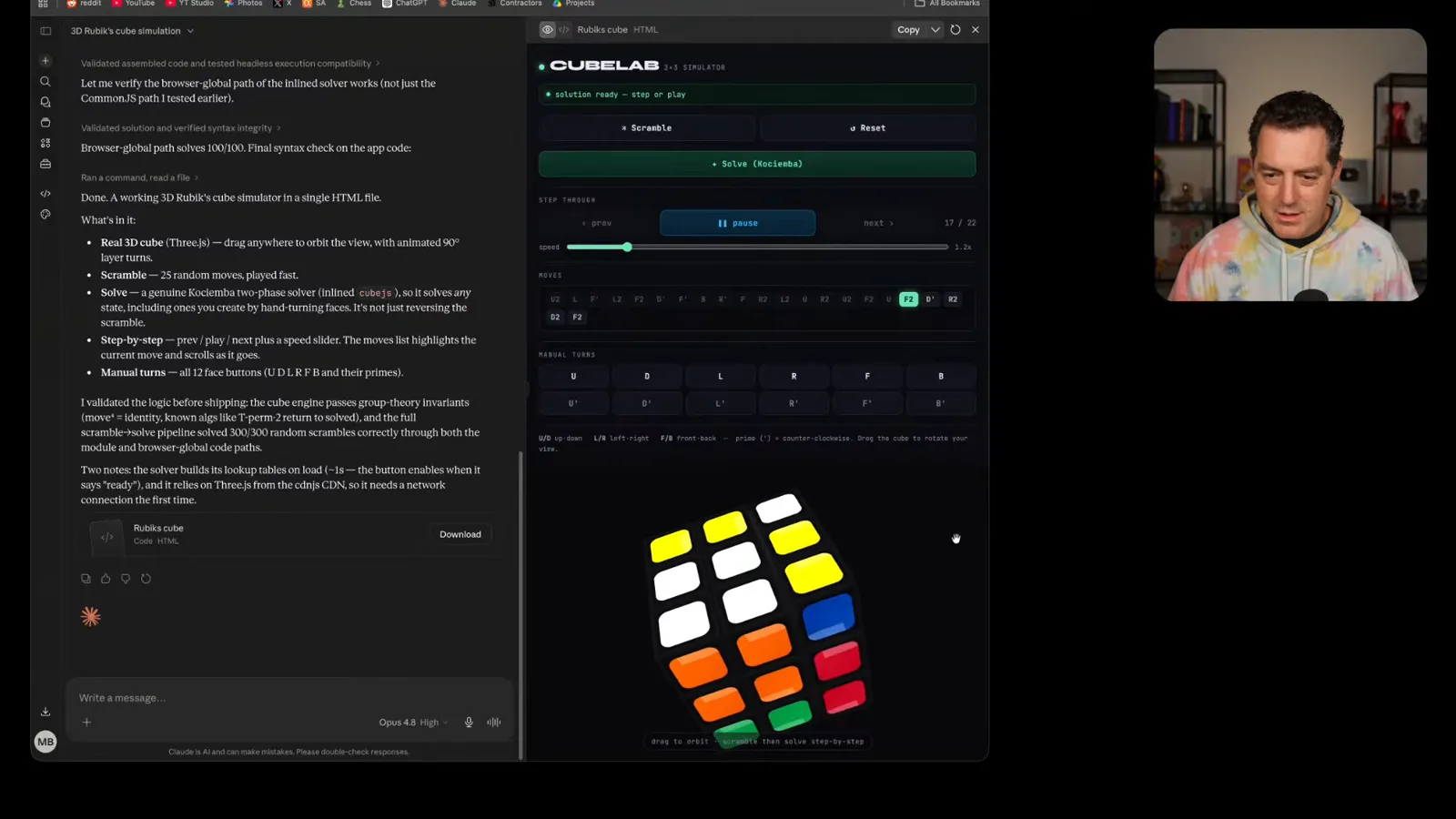This screenshot has height=819, width=1456.
Task: Open the chats icon in sidebar
Action: pyautogui.click(x=45, y=102)
